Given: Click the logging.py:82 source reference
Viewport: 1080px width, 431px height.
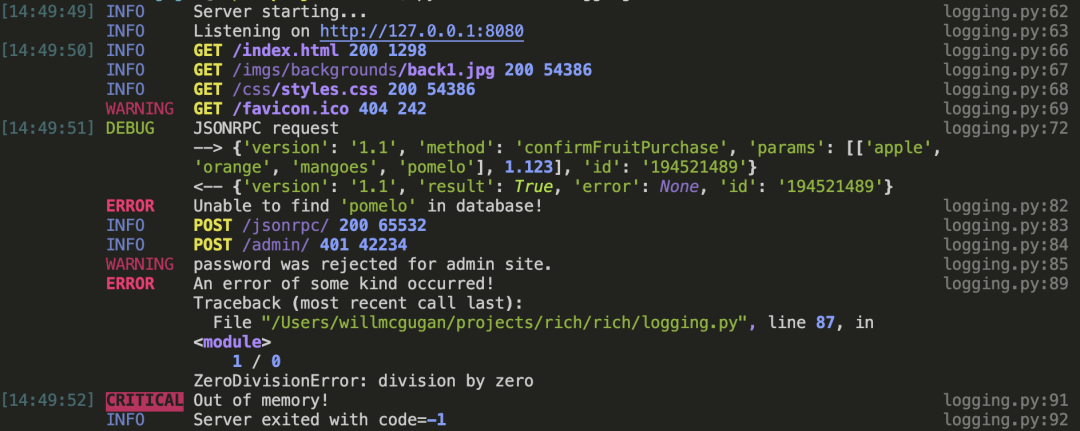Looking at the screenshot, I should click(1005, 206).
